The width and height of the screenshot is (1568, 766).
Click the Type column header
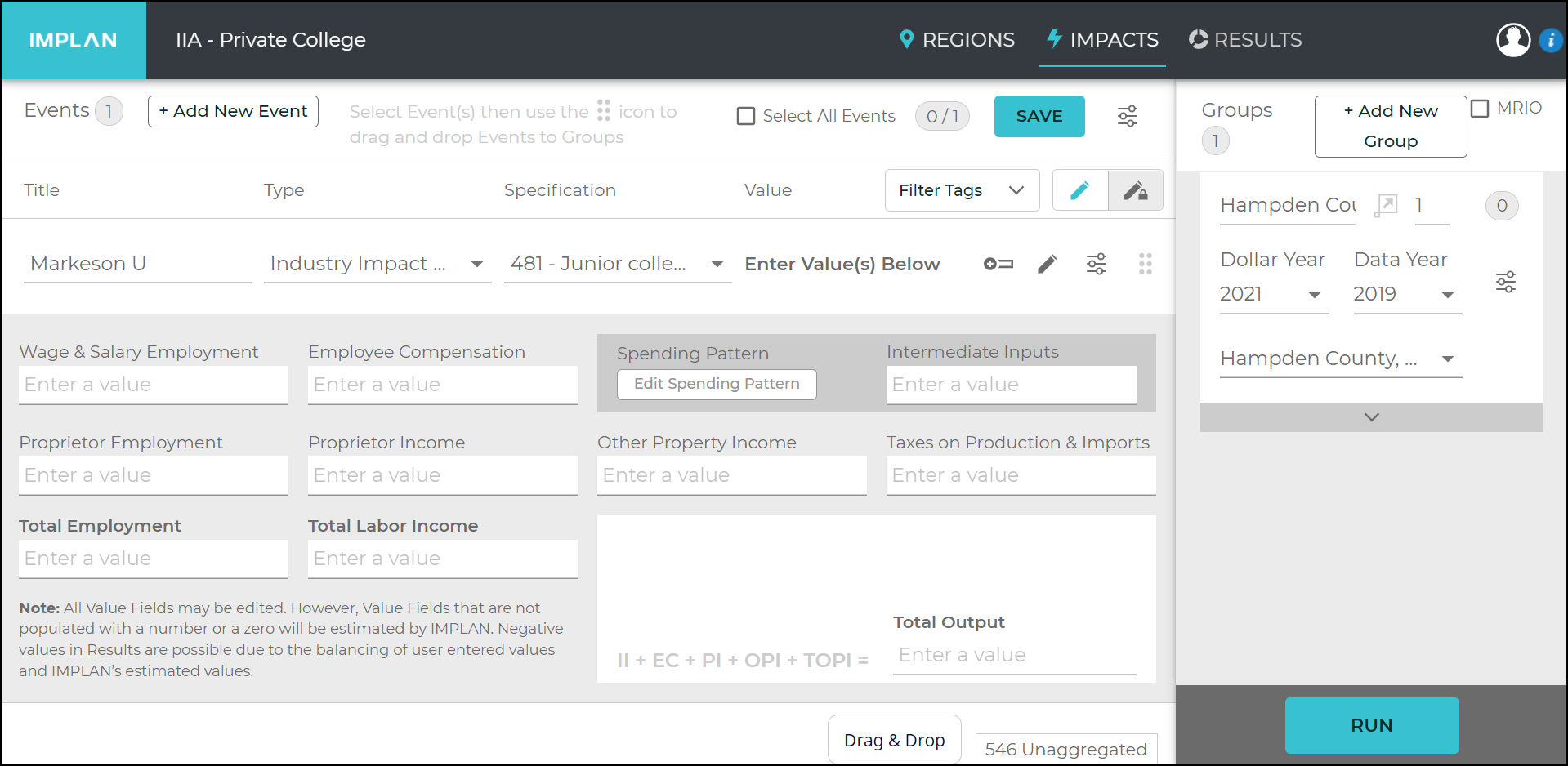coord(284,190)
